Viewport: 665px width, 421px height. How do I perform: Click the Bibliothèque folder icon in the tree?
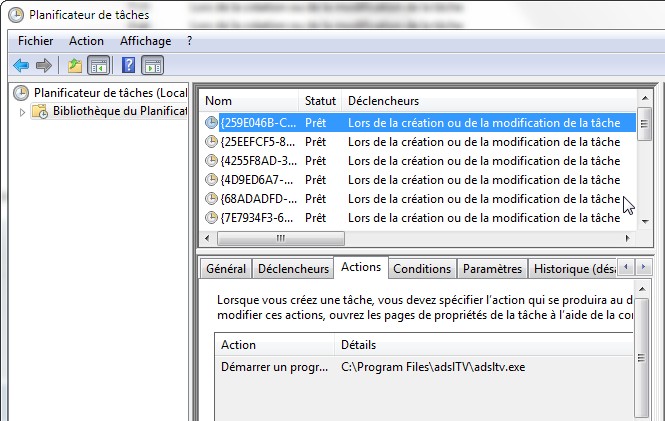click(x=40, y=112)
